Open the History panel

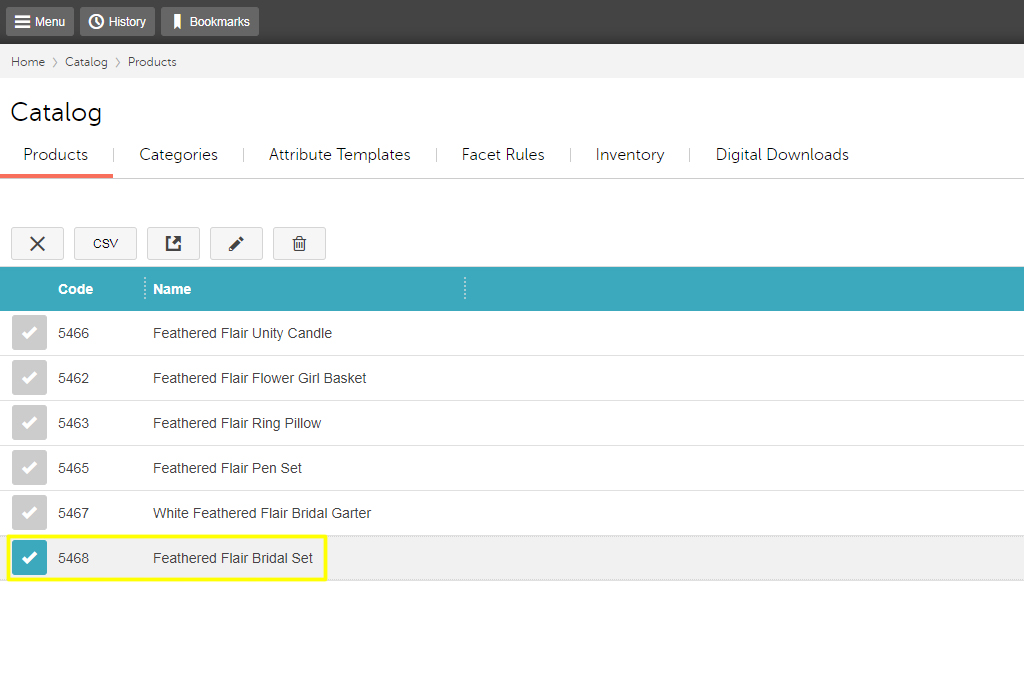(116, 21)
